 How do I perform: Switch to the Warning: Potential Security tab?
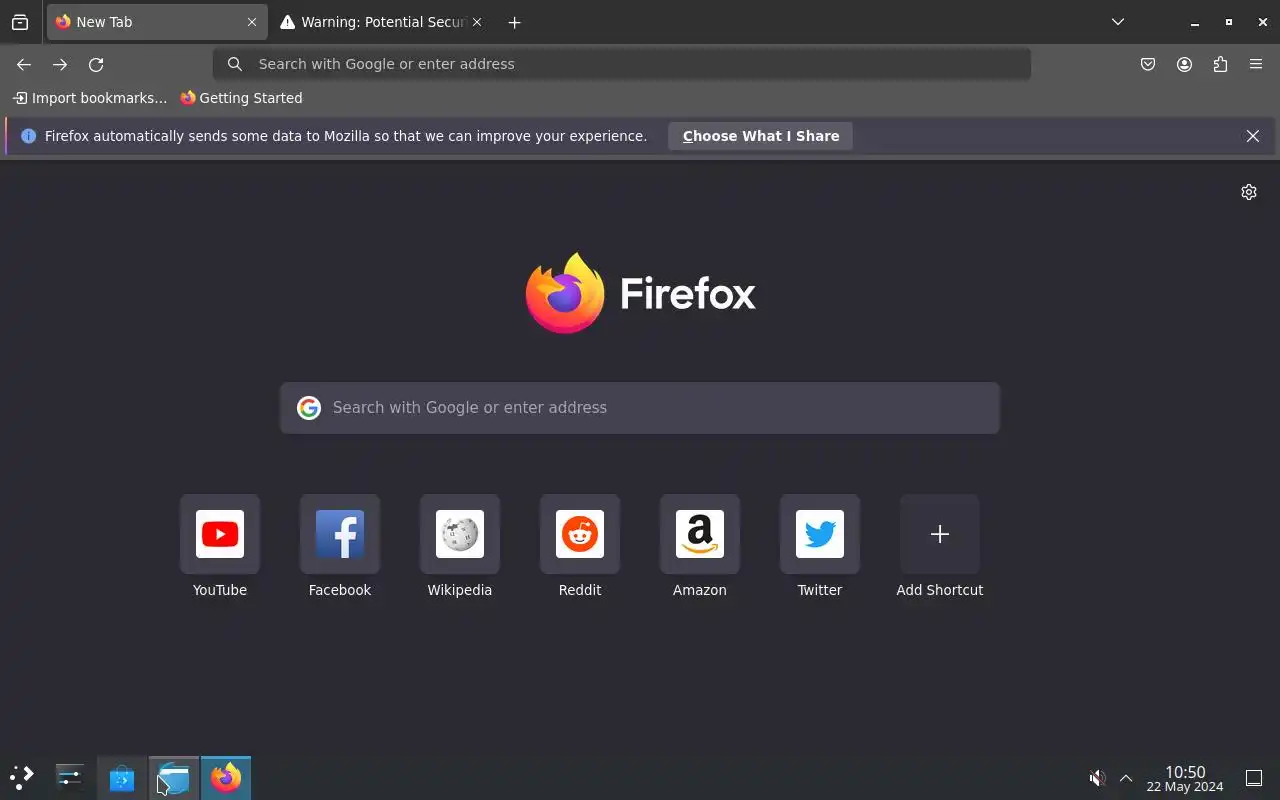pos(381,22)
